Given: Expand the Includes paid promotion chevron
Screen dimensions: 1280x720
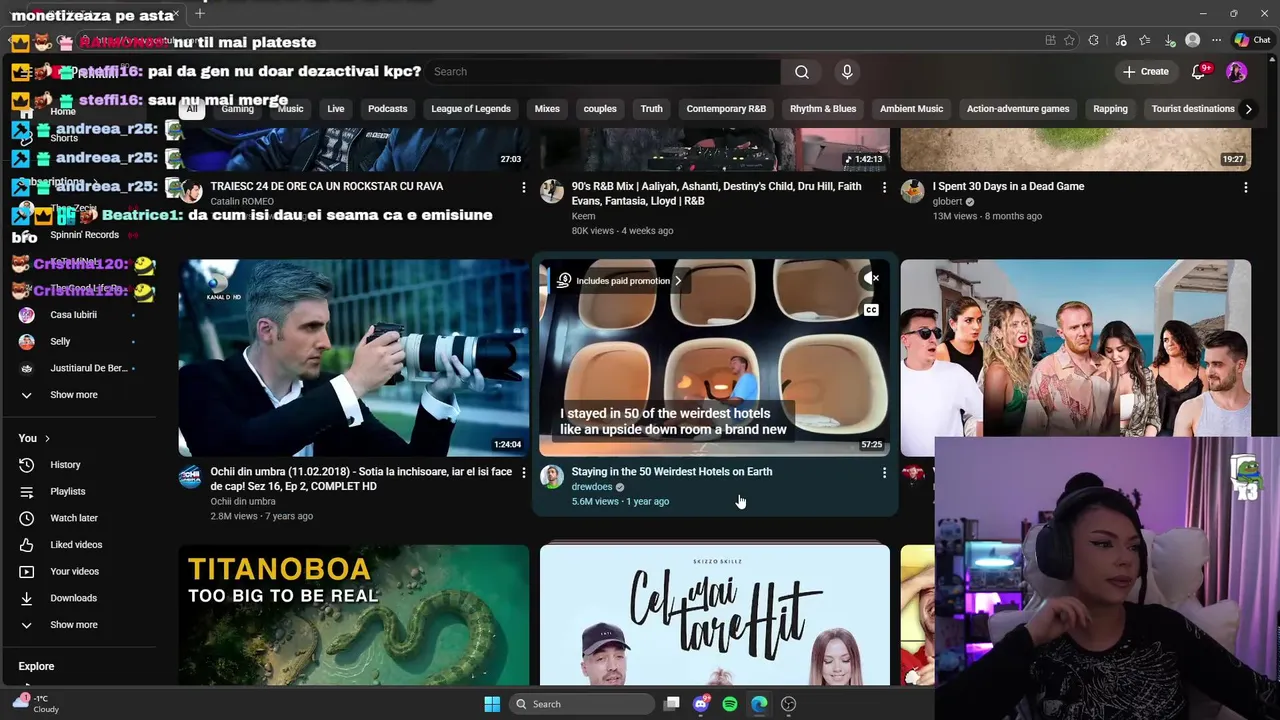Looking at the screenshot, I should tap(678, 281).
